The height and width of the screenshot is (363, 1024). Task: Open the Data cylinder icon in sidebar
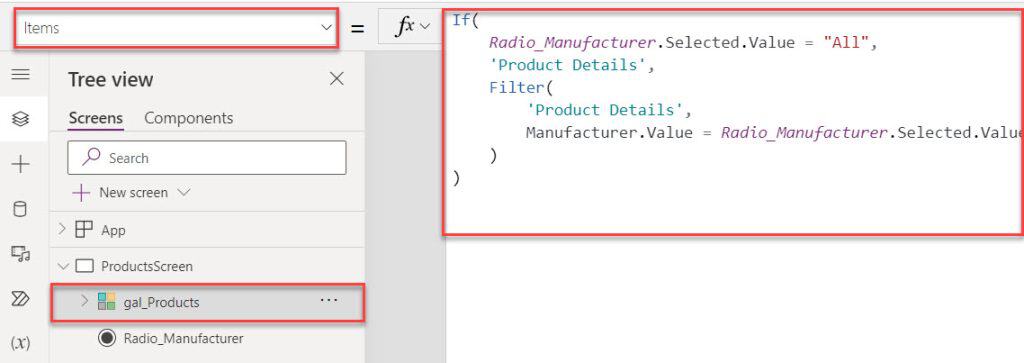coord(21,210)
